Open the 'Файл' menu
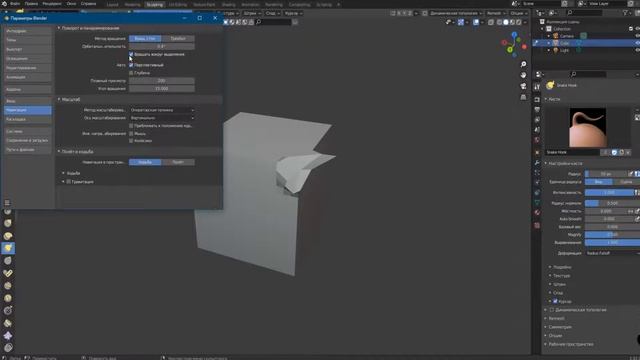 pyautogui.click(x=15, y=4)
